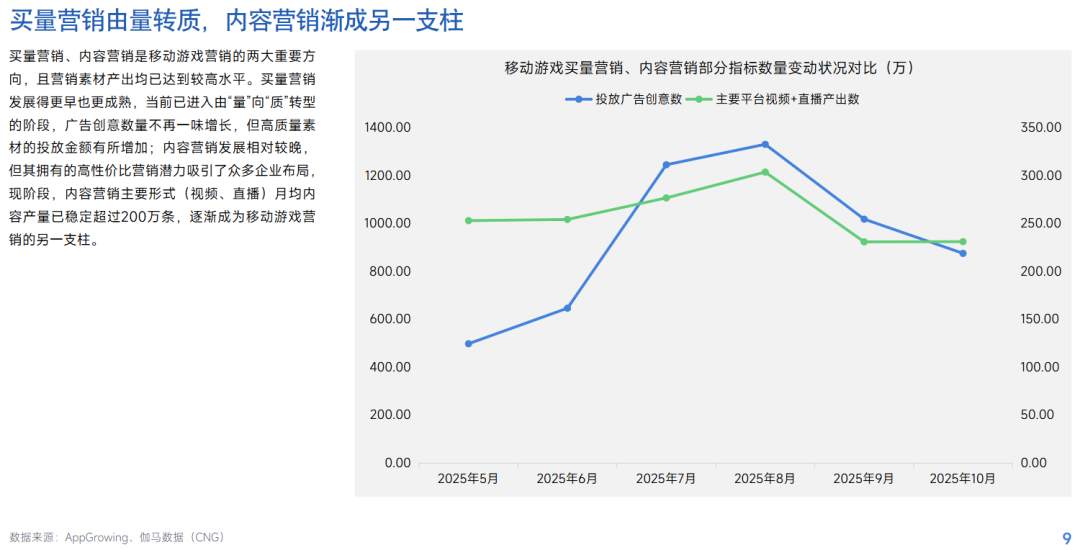Click the blue data point at 2025年10月
The height and width of the screenshot is (550, 1080).
click(x=963, y=253)
